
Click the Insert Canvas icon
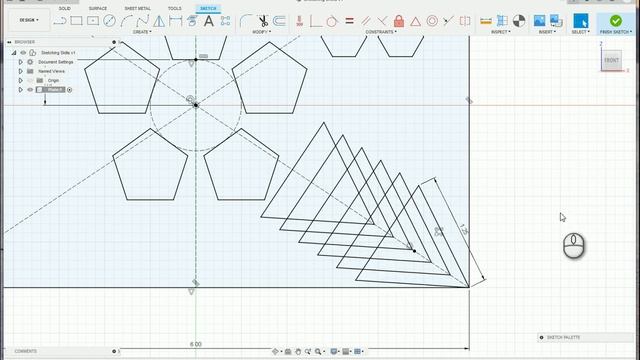point(556,21)
